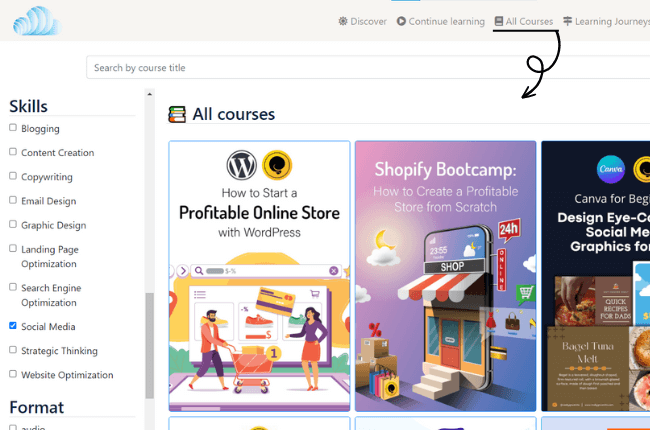
Task: Open the Shopify Bootcamp course thumbnail
Action: click(445, 276)
